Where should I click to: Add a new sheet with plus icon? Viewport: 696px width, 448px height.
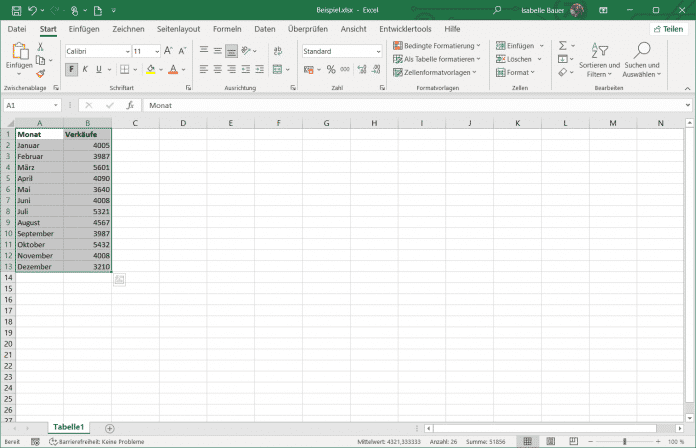[110, 428]
